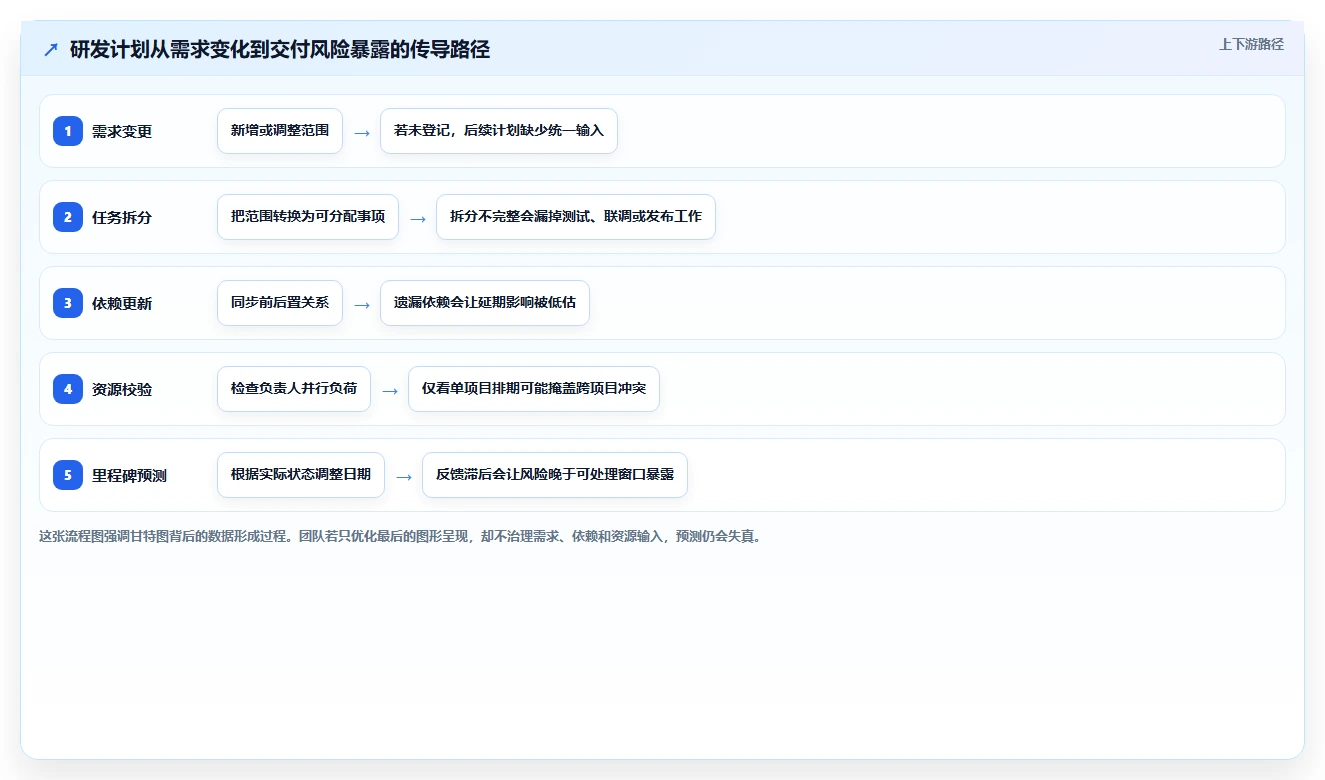This screenshot has height=780, width=1325.
Task: Click the 依赖更新 step label
Action: (122, 303)
